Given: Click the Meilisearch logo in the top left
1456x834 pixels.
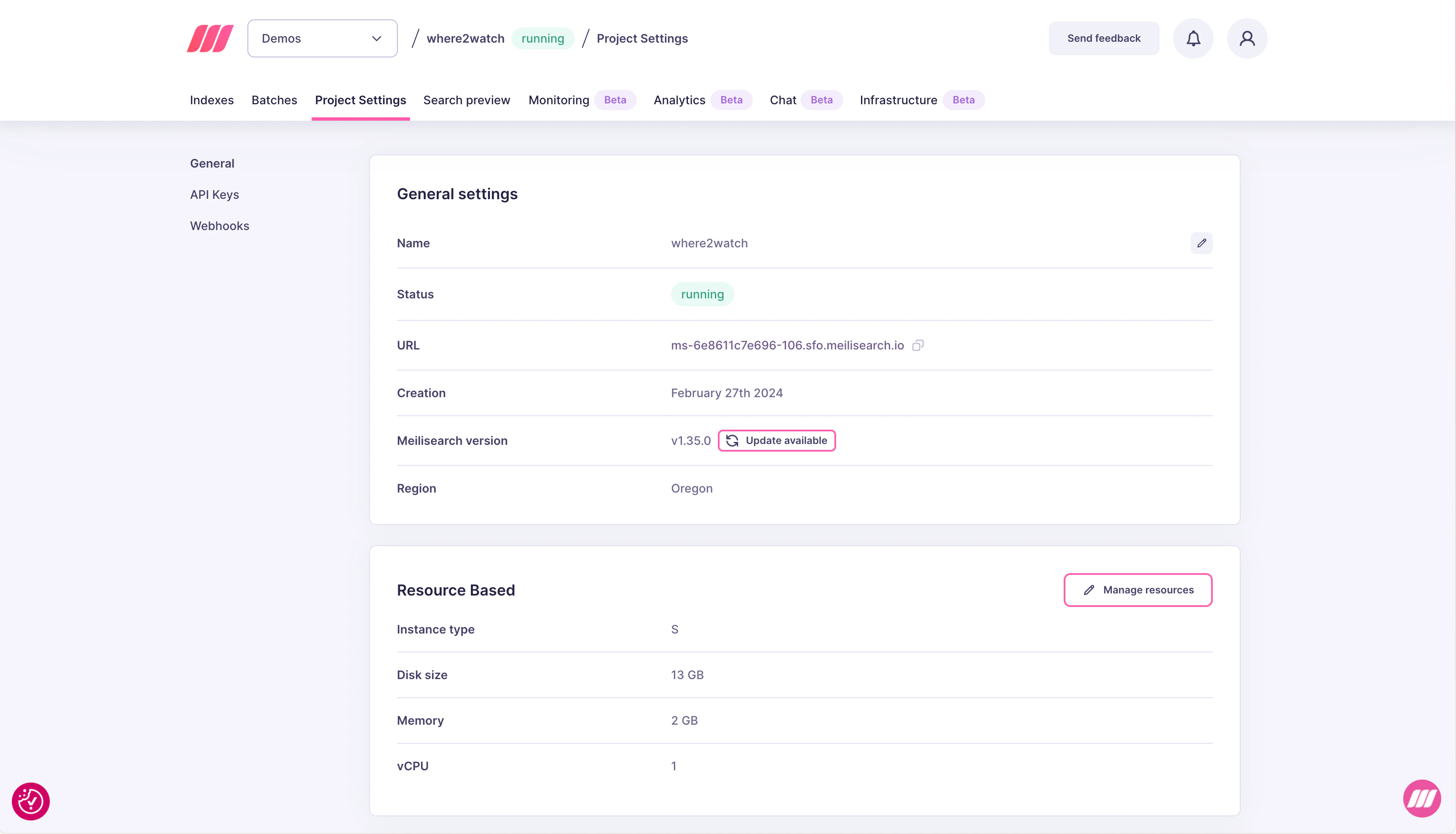Looking at the screenshot, I should pos(209,38).
